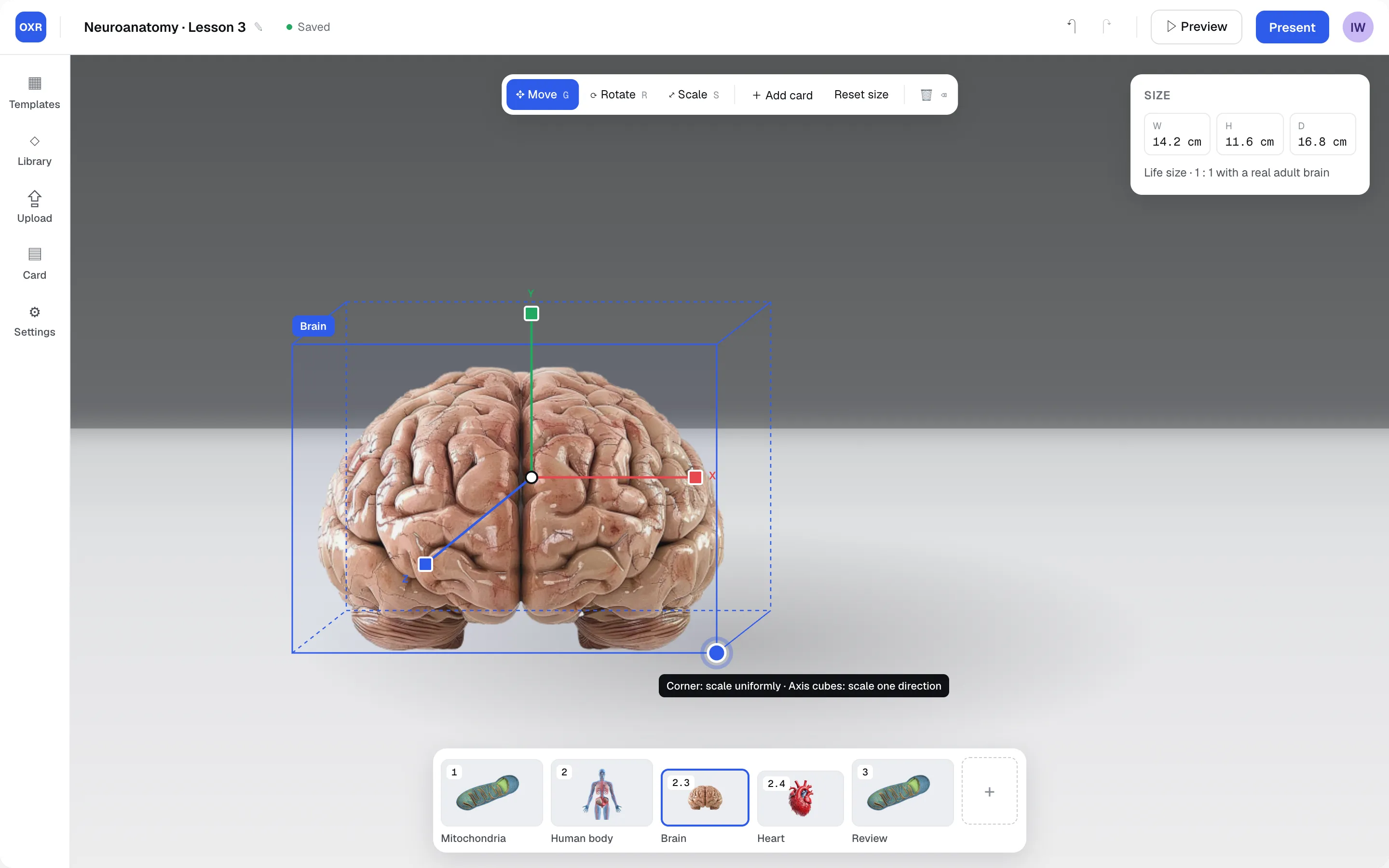Click the pencil icon to rename lesson
Screen dimensions: 1389x868
coord(259,27)
